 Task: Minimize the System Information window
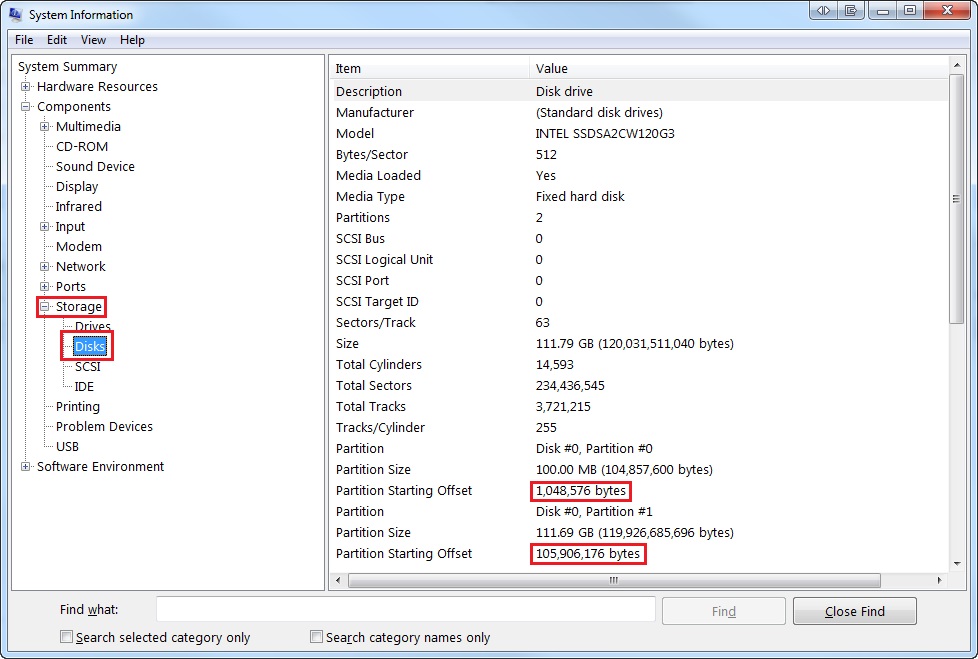(x=883, y=11)
